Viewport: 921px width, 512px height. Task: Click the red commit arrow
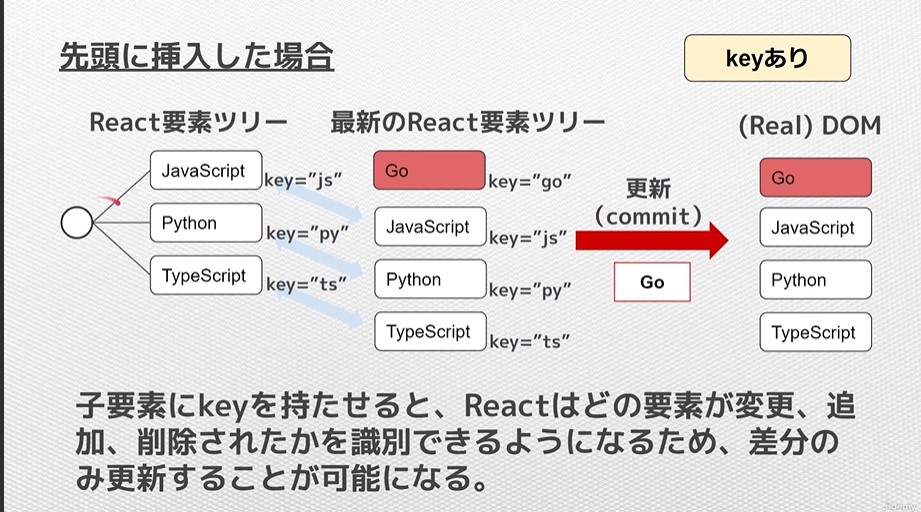click(x=651, y=240)
